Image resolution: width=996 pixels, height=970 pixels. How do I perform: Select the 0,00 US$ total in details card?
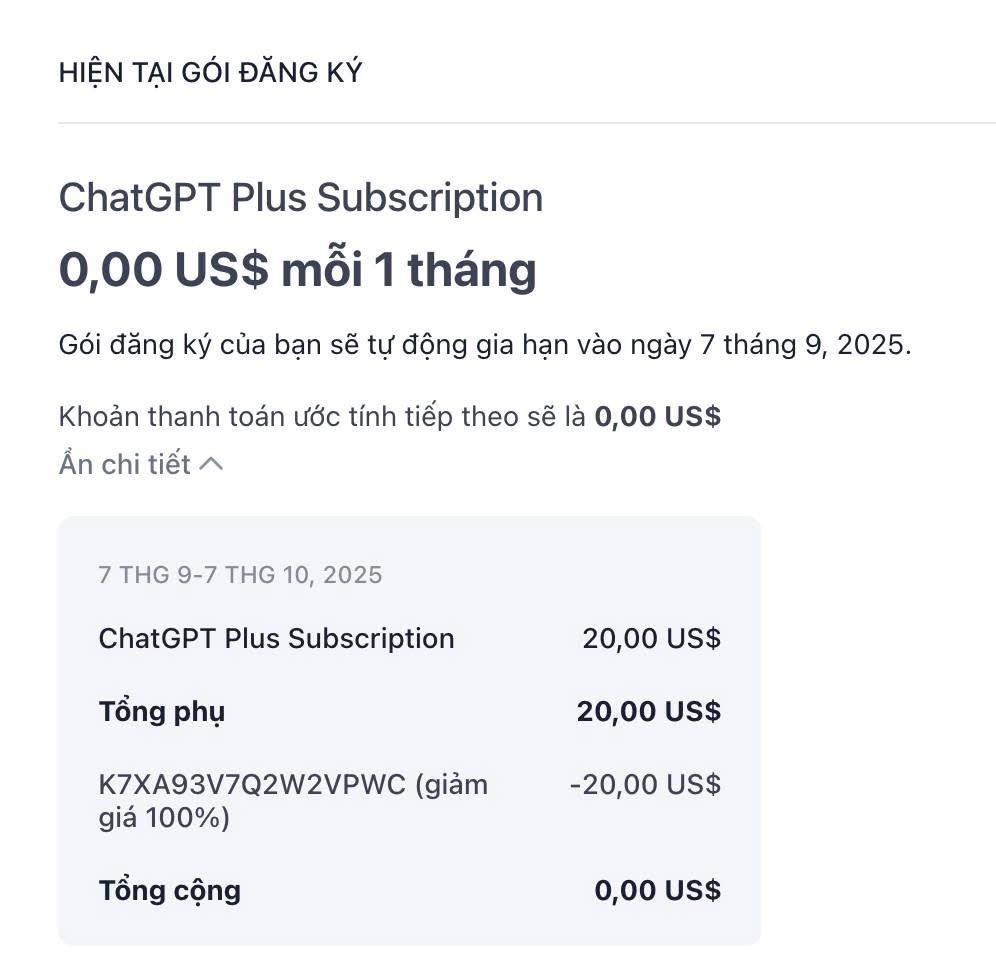(x=657, y=890)
